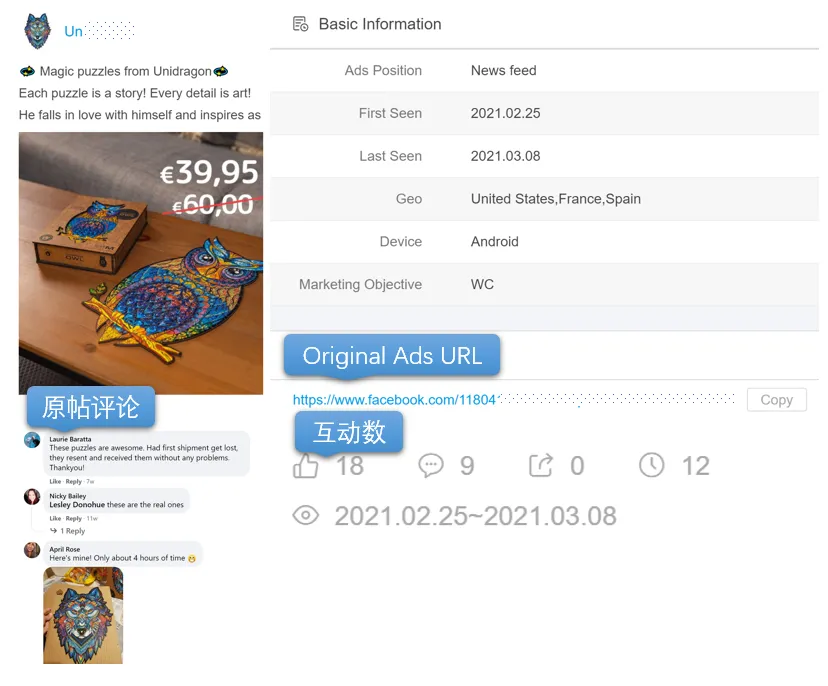Image resolution: width=828 pixels, height=686 pixels.
Task: Click Nicky Bailey's commenter avatar
Action: (x=32, y=496)
